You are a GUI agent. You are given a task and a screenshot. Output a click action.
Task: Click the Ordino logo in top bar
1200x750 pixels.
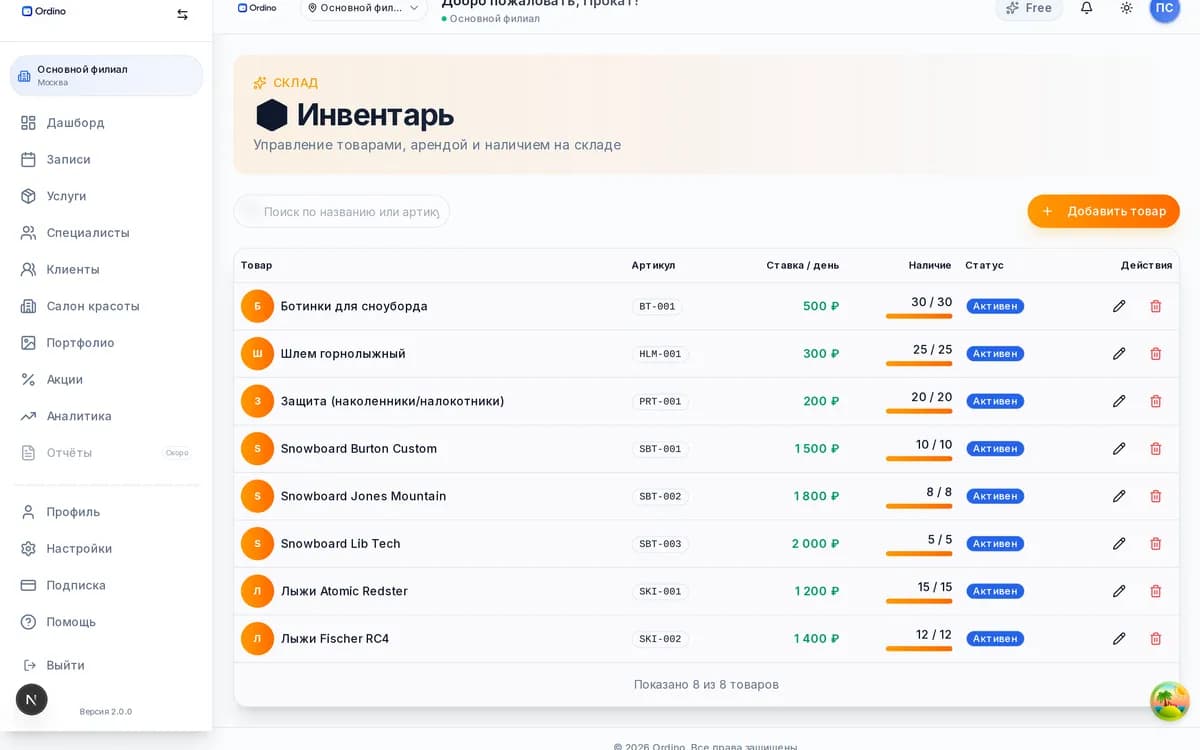point(257,7)
